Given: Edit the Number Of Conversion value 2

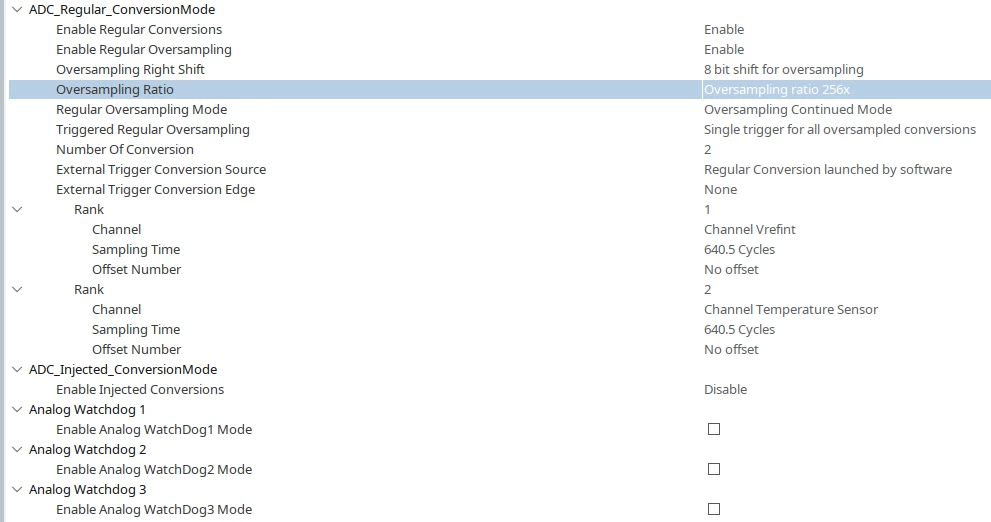Looking at the screenshot, I should coord(707,149).
